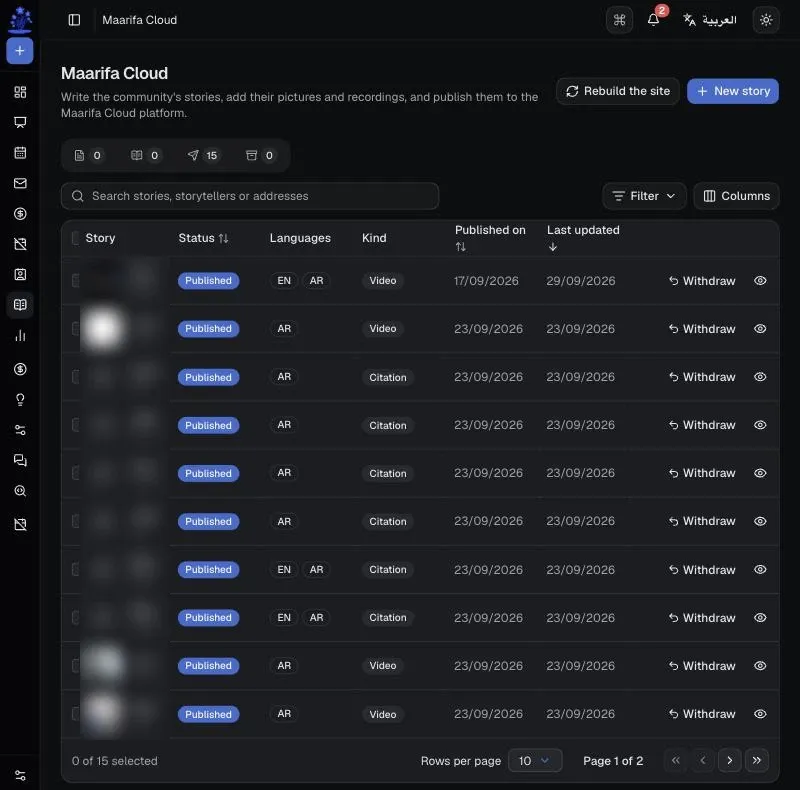Go to next page arrow
The height and width of the screenshot is (790, 800).
730,761
